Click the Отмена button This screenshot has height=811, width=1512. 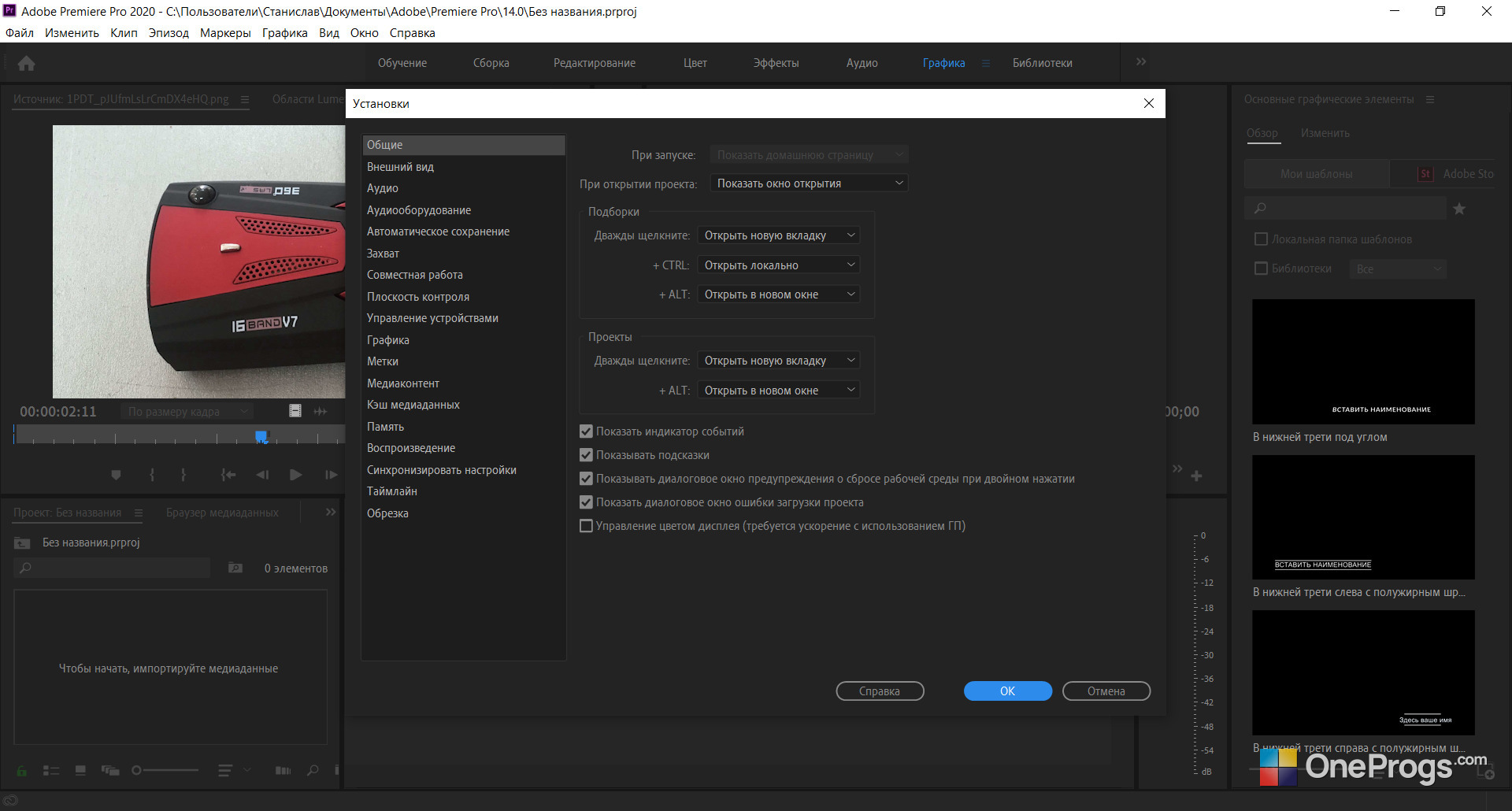click(x=1106, y=691)
